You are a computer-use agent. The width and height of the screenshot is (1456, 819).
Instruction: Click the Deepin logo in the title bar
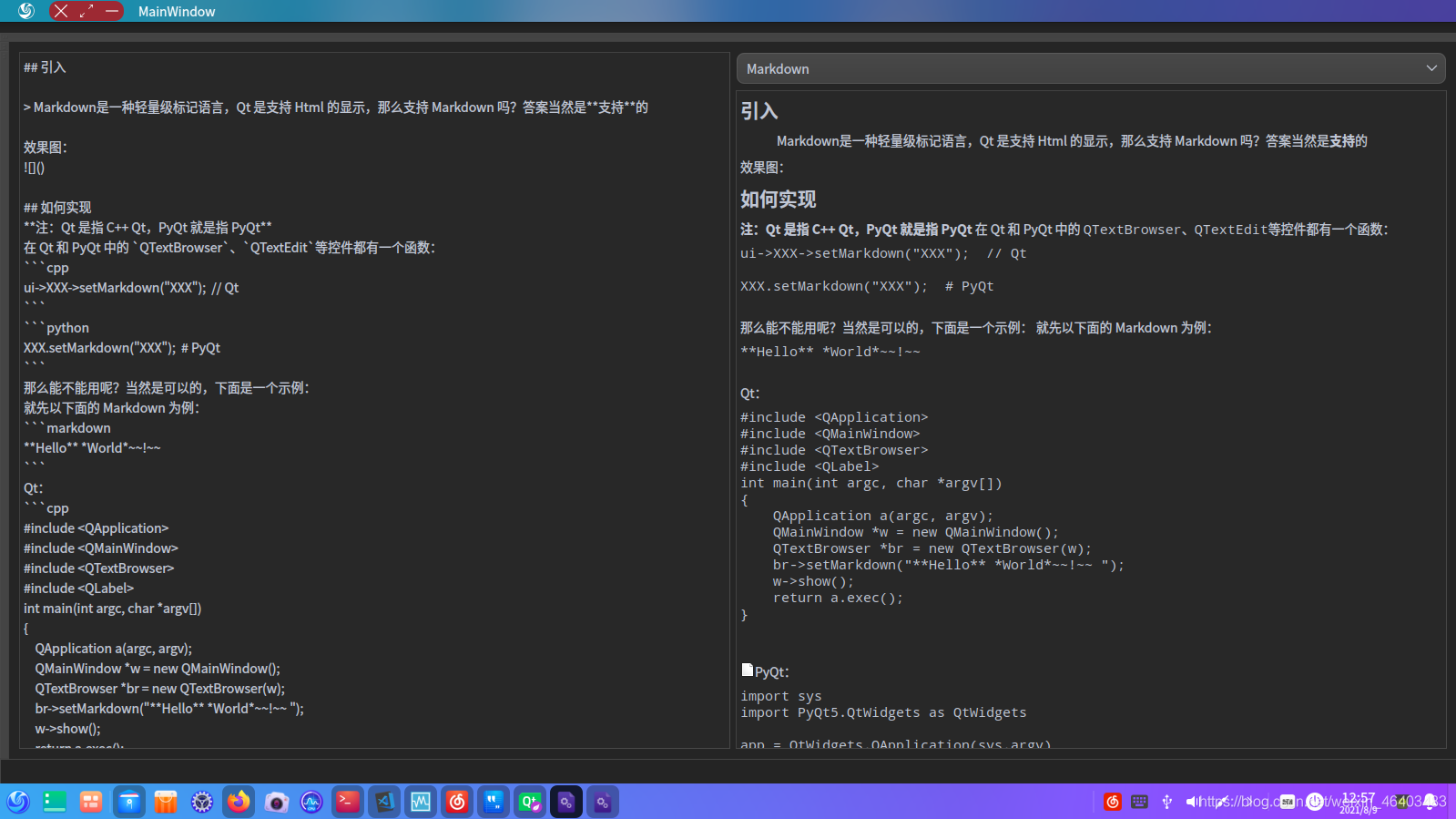tap(25, 11)
